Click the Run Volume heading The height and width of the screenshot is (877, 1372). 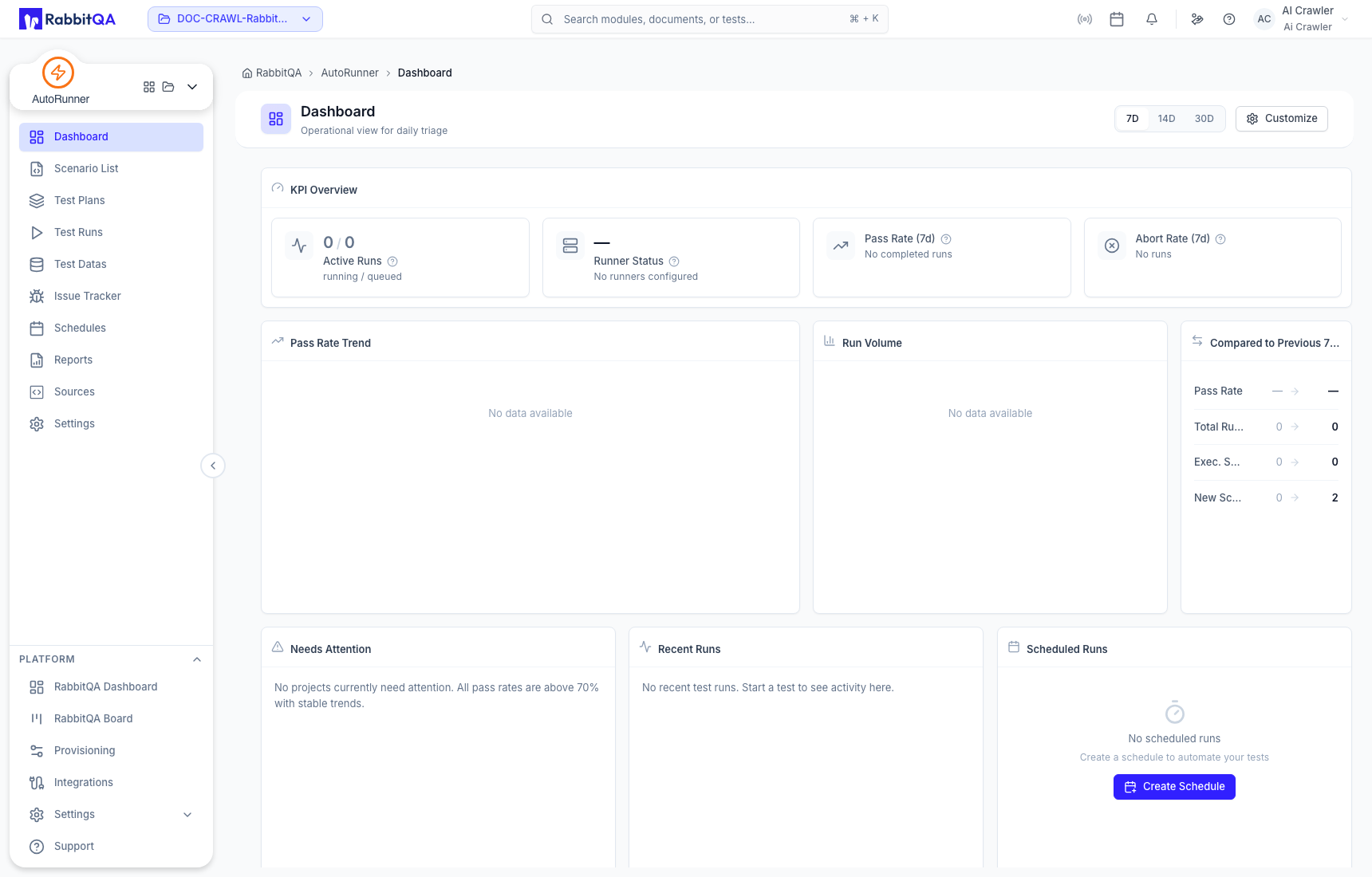[x=872, y=344]
